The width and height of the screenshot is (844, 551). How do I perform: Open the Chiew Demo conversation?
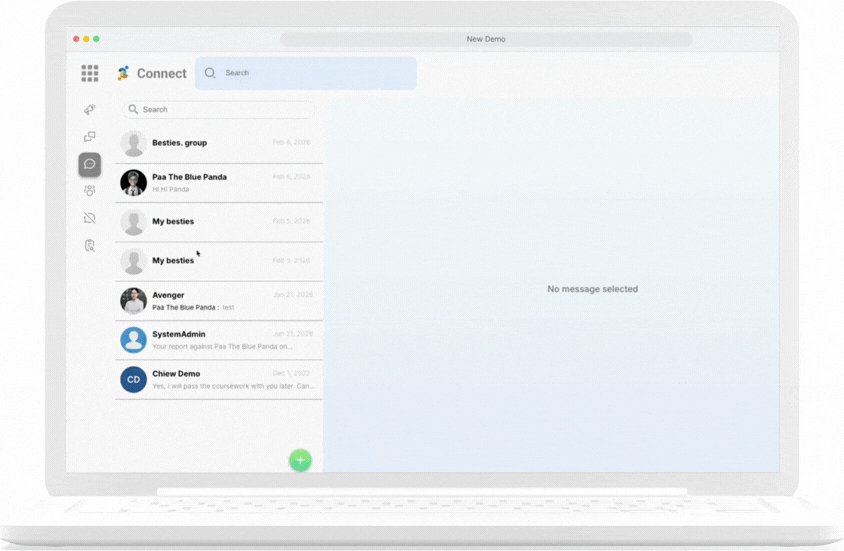(219, 379)
